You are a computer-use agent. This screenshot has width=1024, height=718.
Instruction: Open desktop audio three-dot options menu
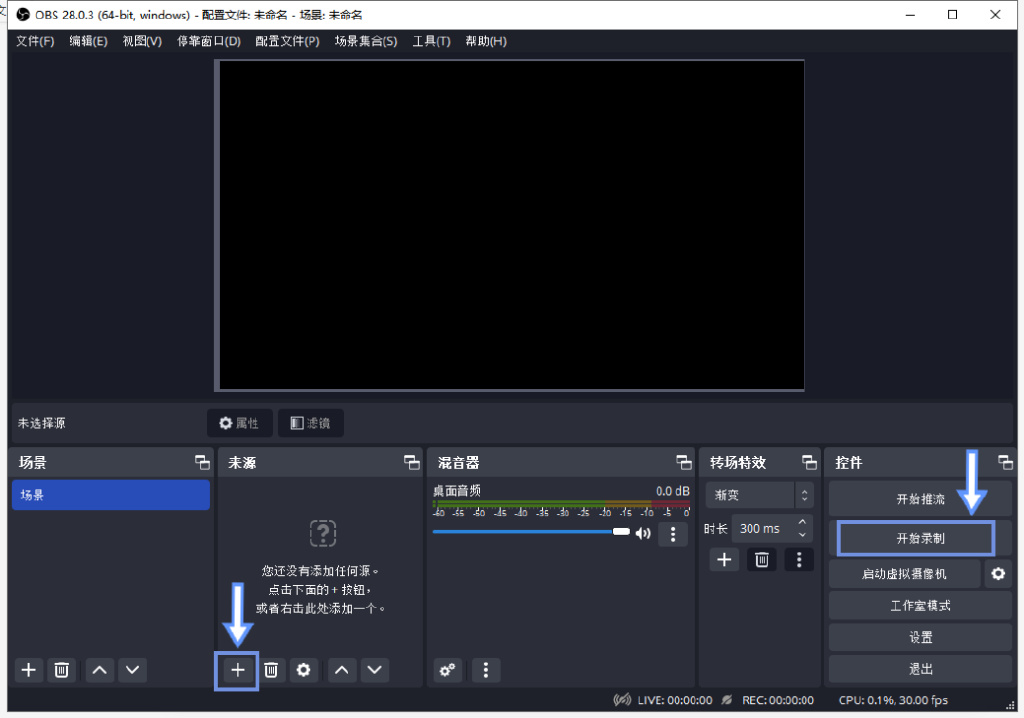pyautogui.click(x=673, y=534)
